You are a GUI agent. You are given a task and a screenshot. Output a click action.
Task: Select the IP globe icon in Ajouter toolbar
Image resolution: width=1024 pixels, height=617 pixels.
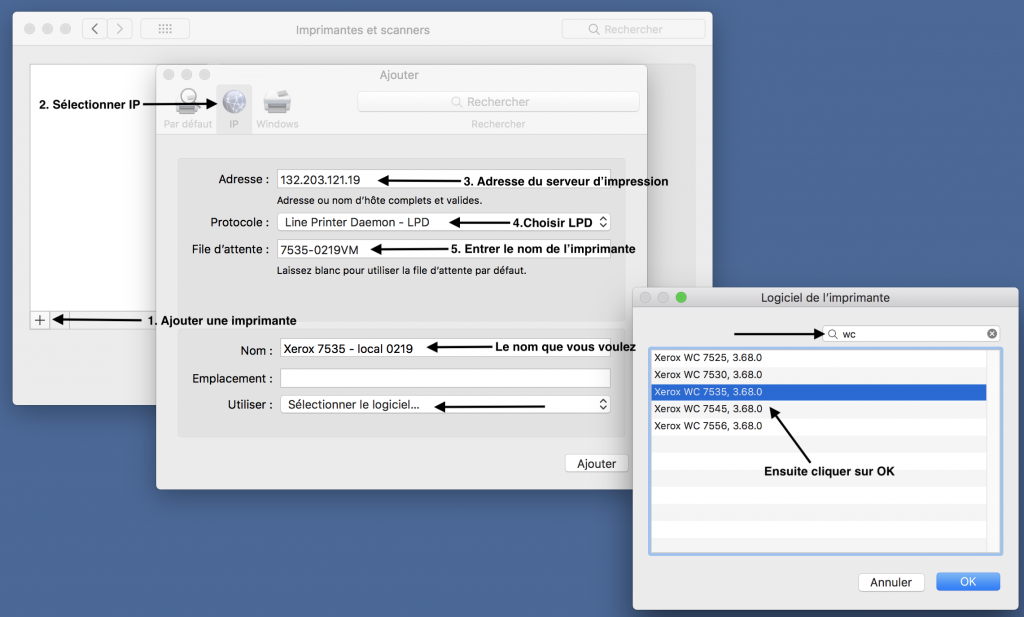tap(234, 102)
